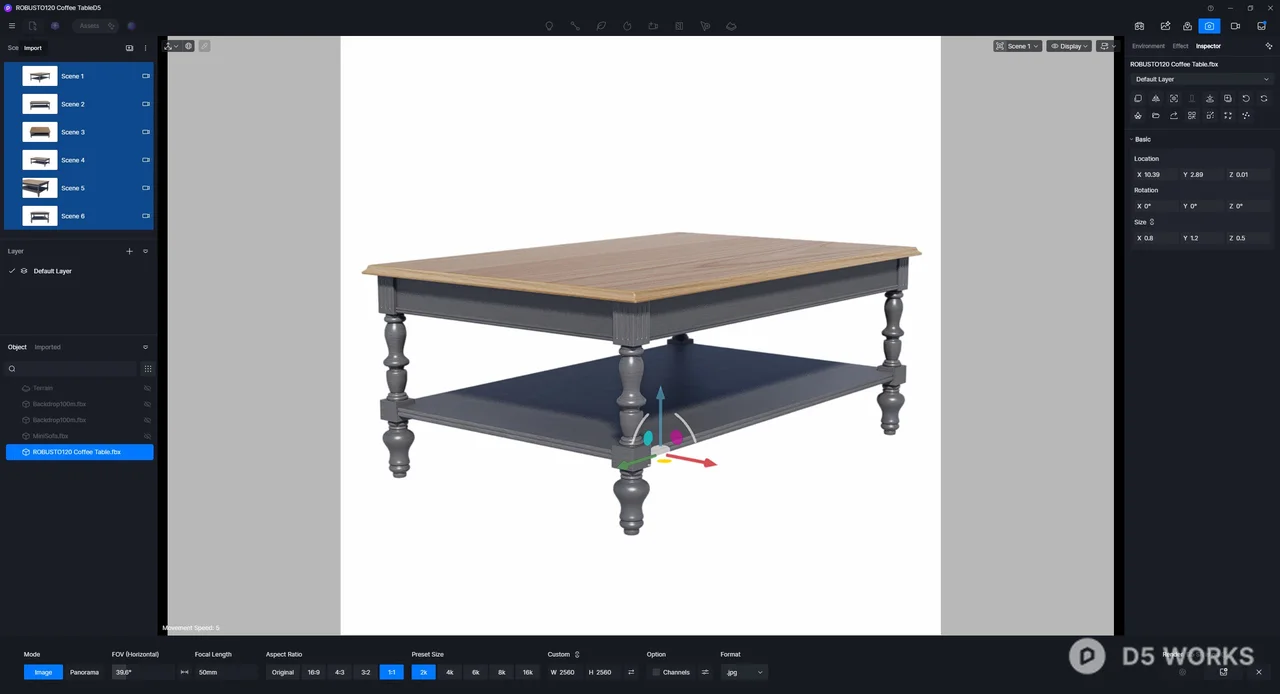The width and height of the screenshot is (1280, 694).
Task: Choose the Original aspect ratio
Action: 283,672
